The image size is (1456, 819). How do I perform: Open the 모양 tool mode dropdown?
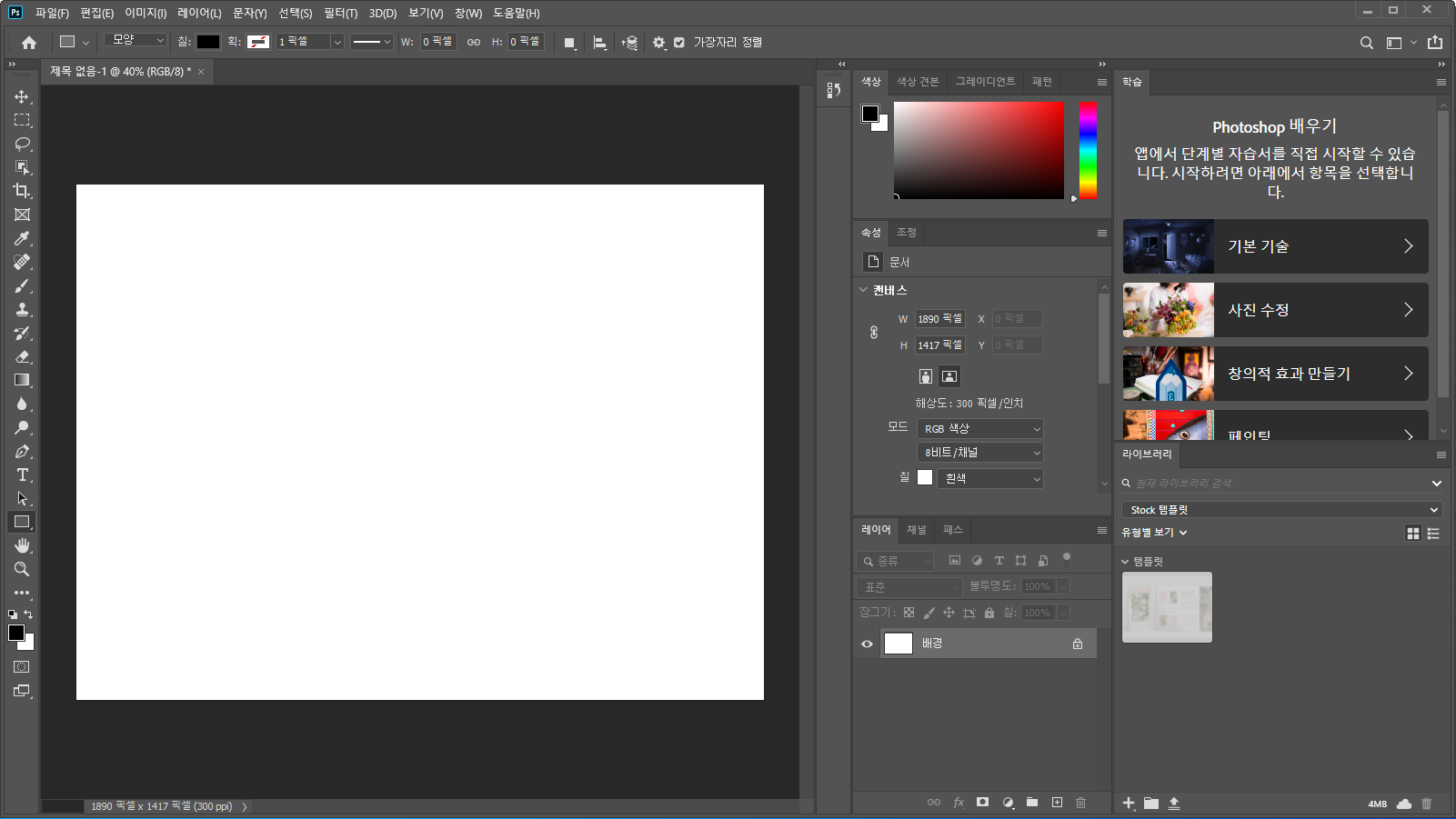click(x=135, y=40)
